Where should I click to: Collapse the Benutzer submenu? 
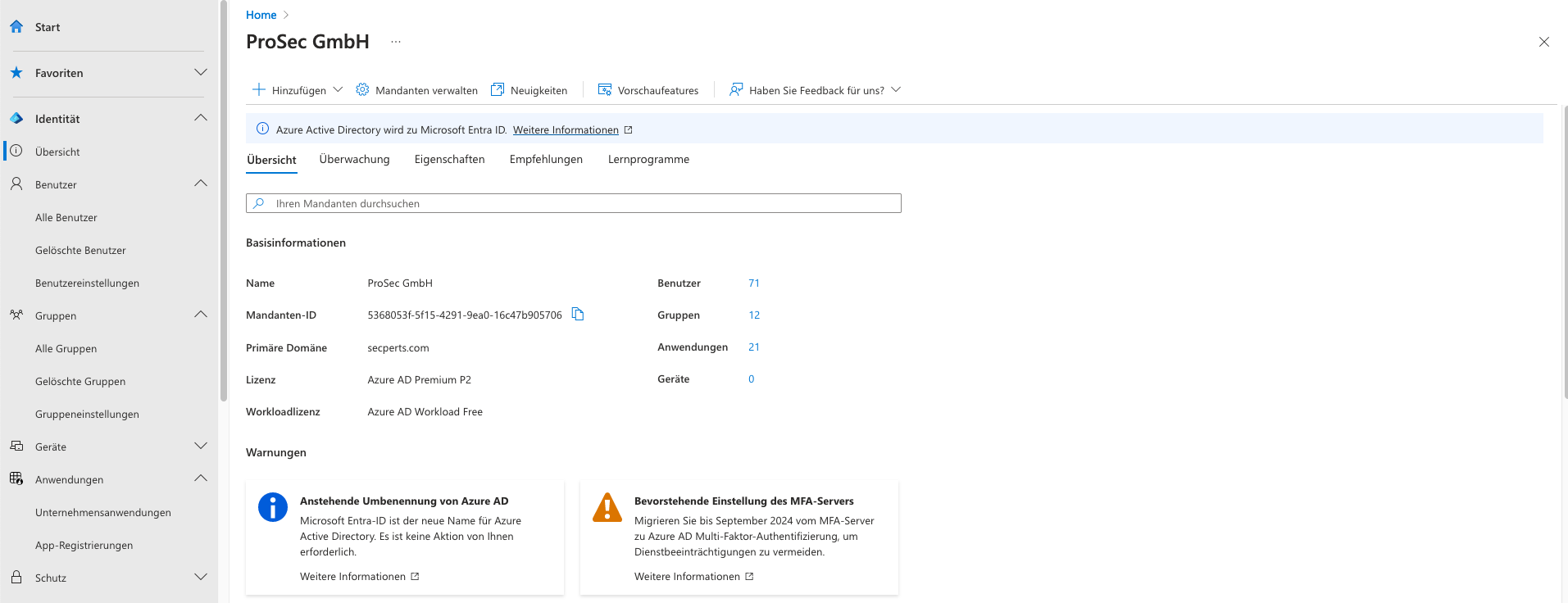point(201,184)
